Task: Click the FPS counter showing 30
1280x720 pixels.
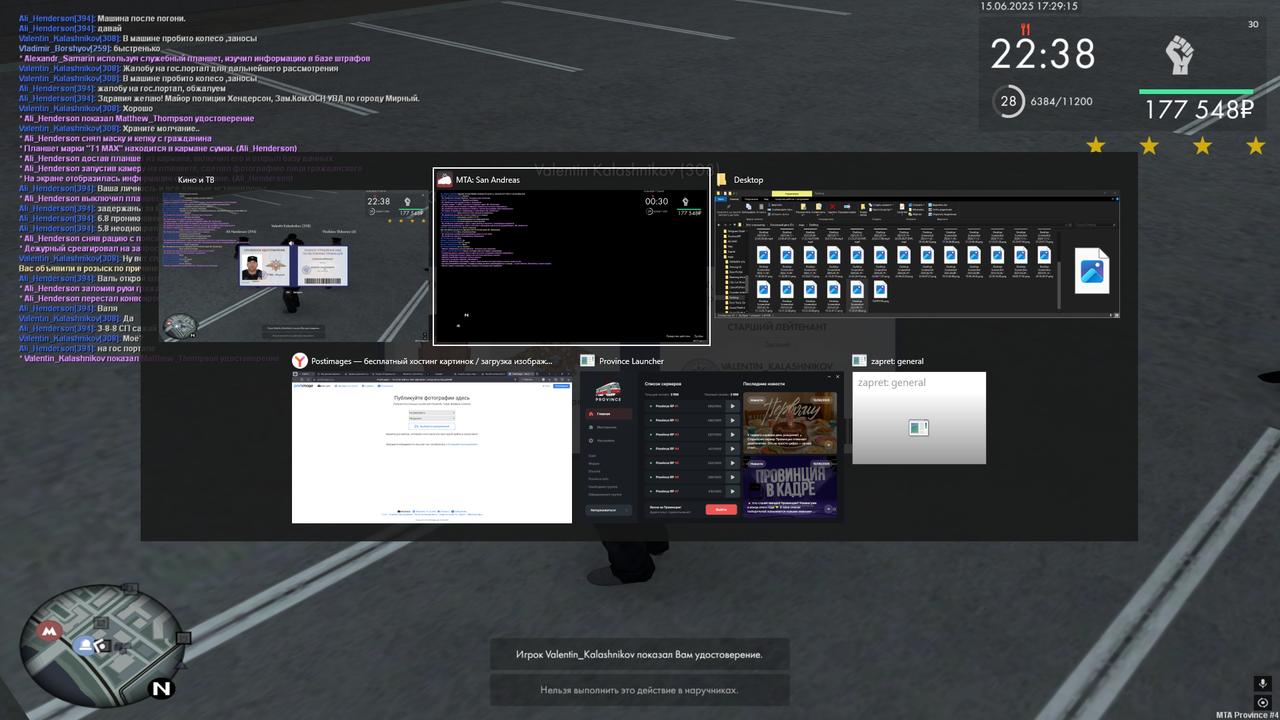Action: [x=1253, y=24]
